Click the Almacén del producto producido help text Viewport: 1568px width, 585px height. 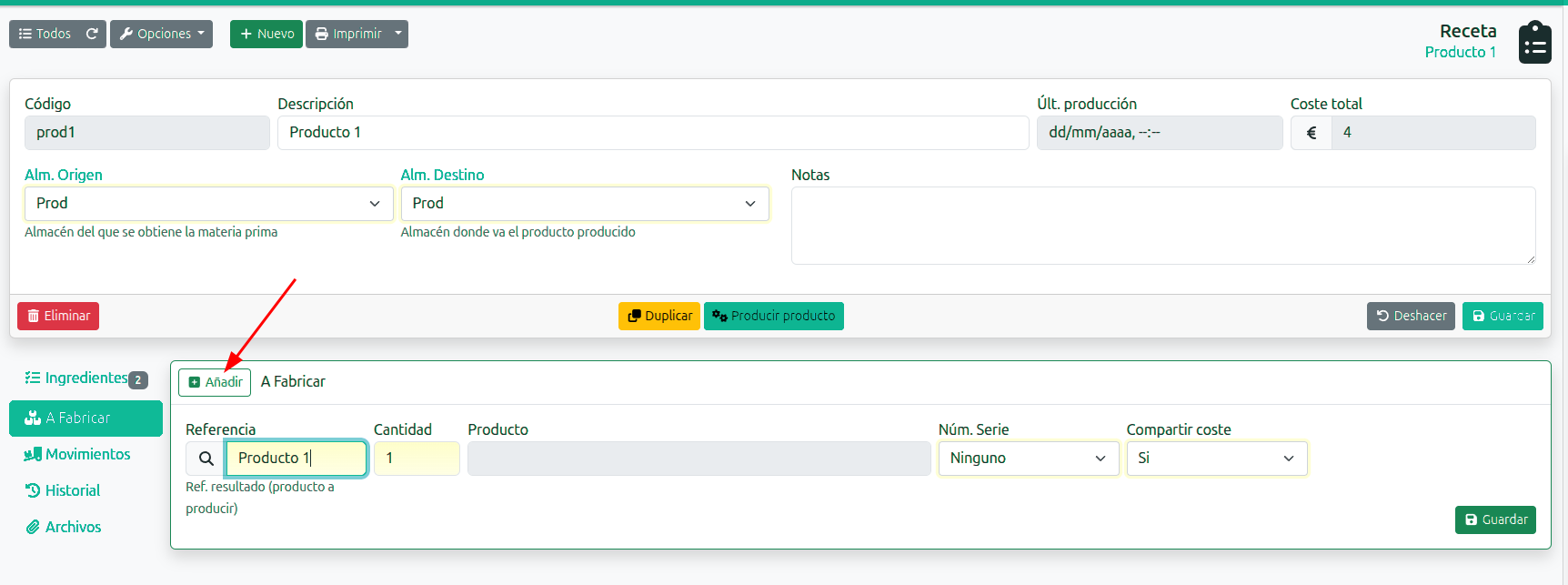pyautogui.click(x=518, y=232)
